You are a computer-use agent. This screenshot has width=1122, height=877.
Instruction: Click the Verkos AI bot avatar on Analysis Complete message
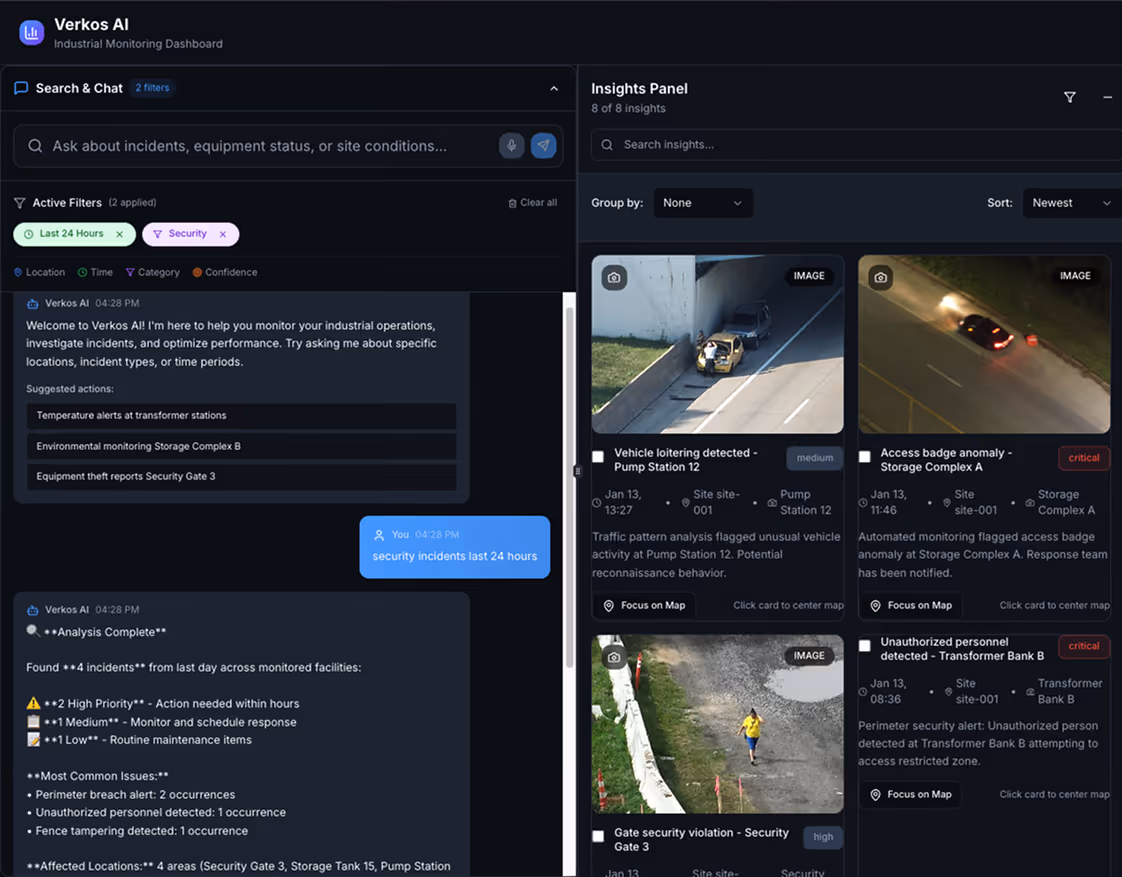[33, 610]
